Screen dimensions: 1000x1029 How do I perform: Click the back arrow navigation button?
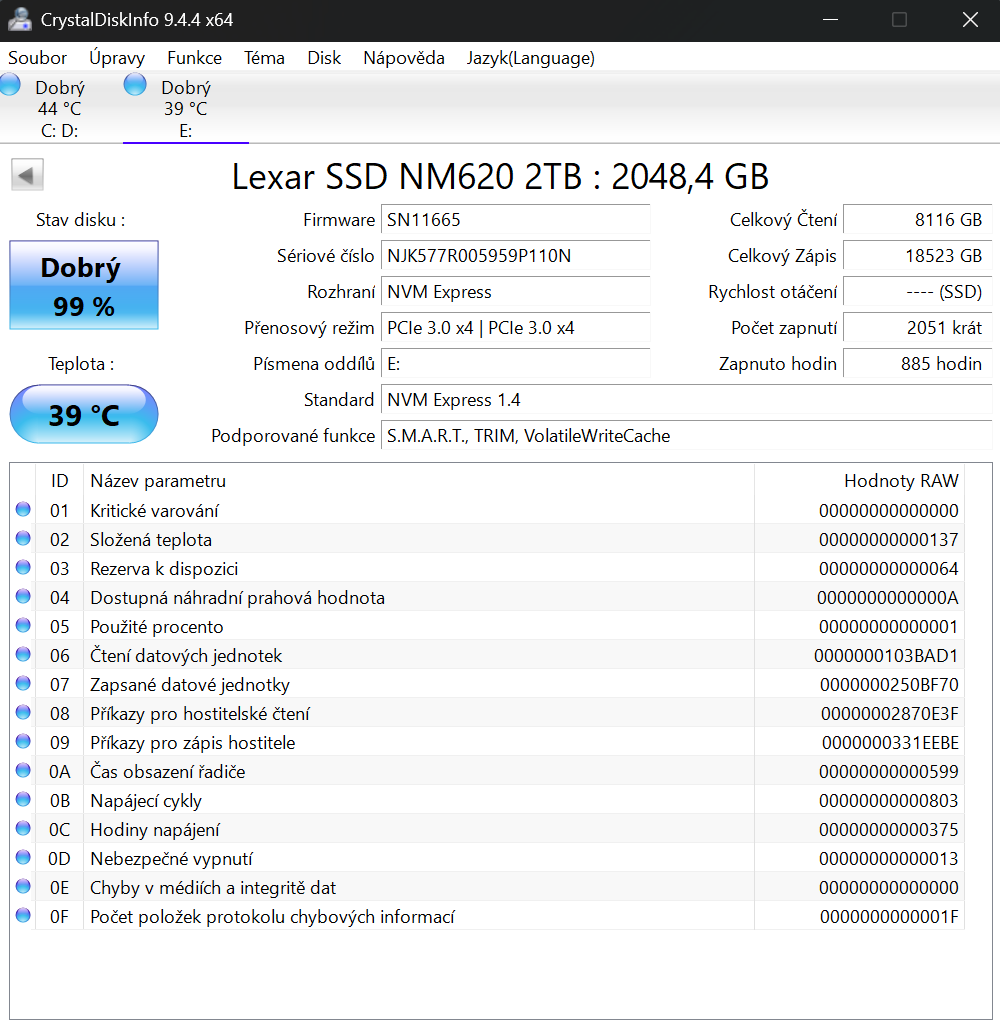[27, 173]
